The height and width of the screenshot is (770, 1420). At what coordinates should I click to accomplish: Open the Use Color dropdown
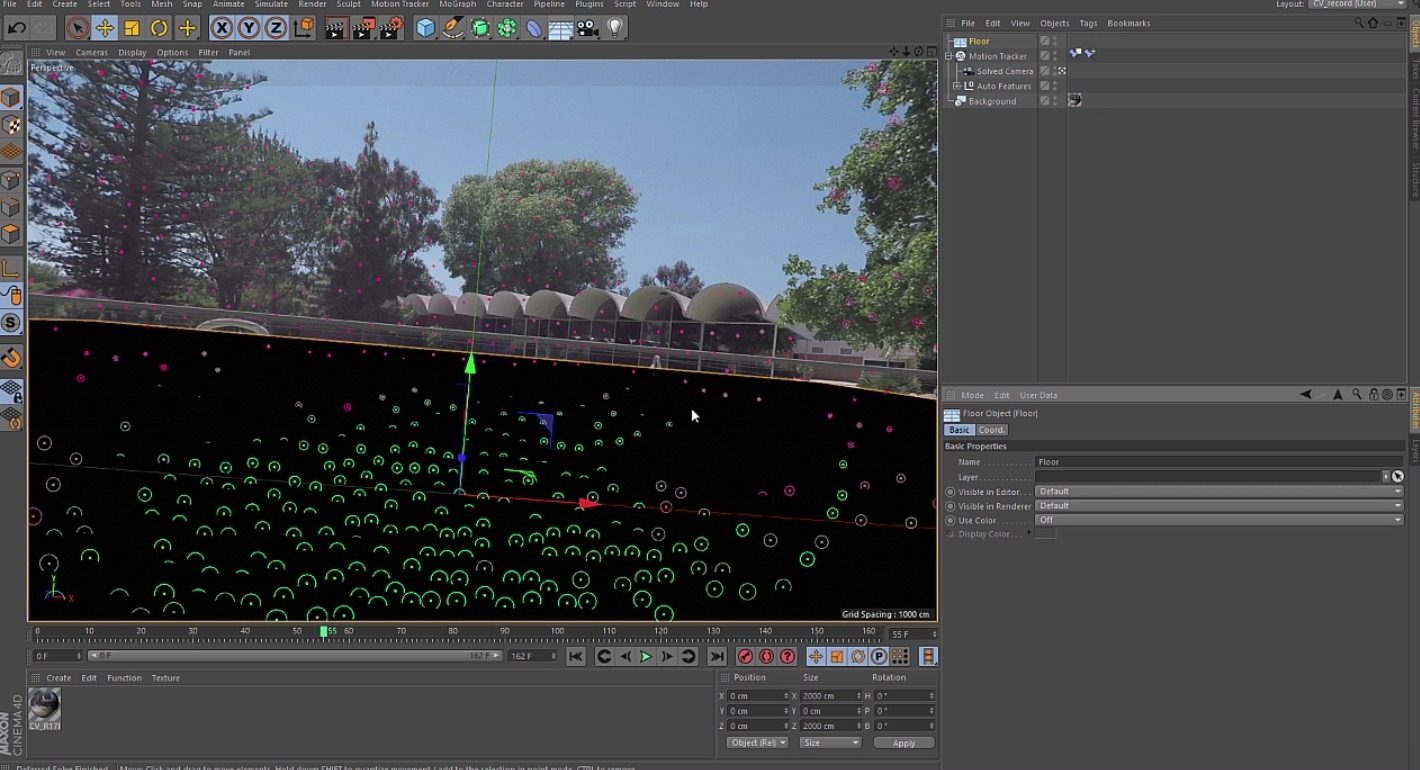coord(1220,520)
